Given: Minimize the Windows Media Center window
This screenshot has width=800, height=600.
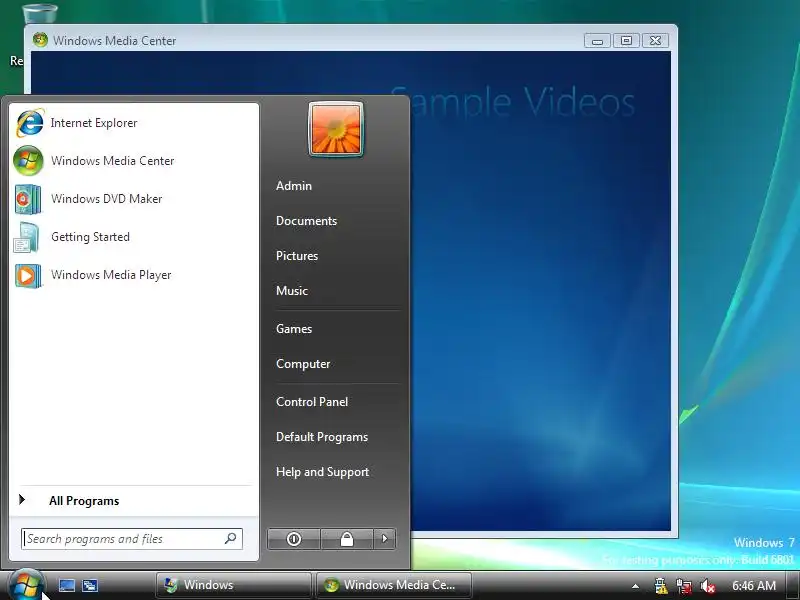Looking at the screenshot, I should pyautogui.click(x=597, y=40).
